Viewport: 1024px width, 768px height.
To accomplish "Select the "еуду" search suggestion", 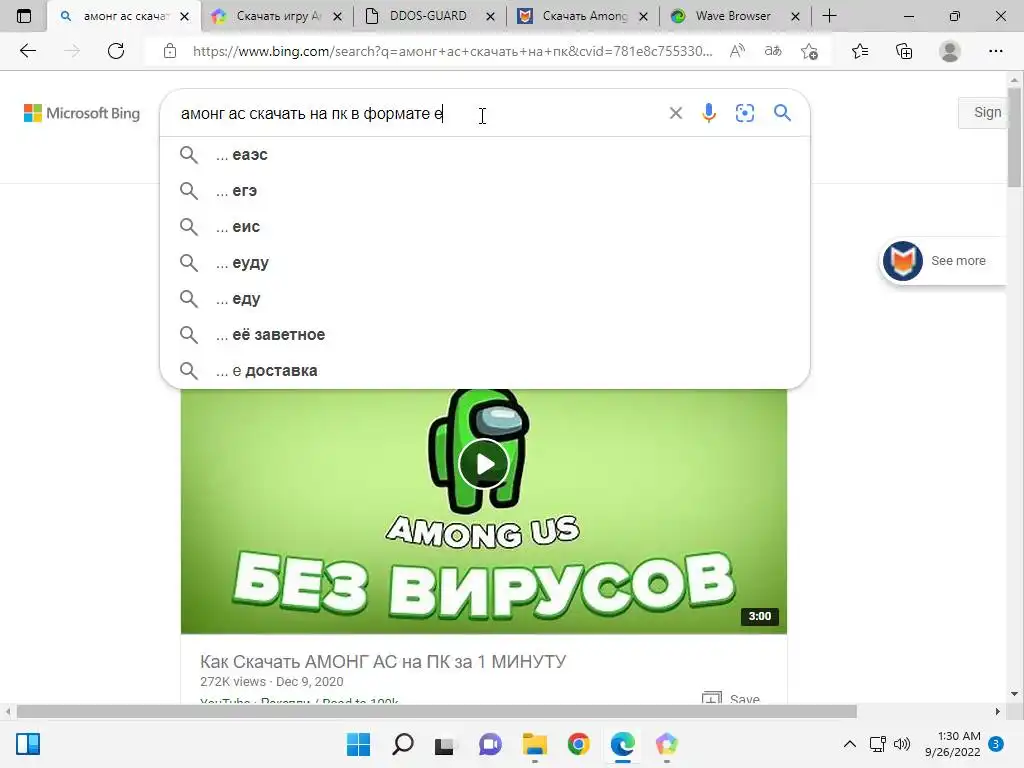I will 485,263.
